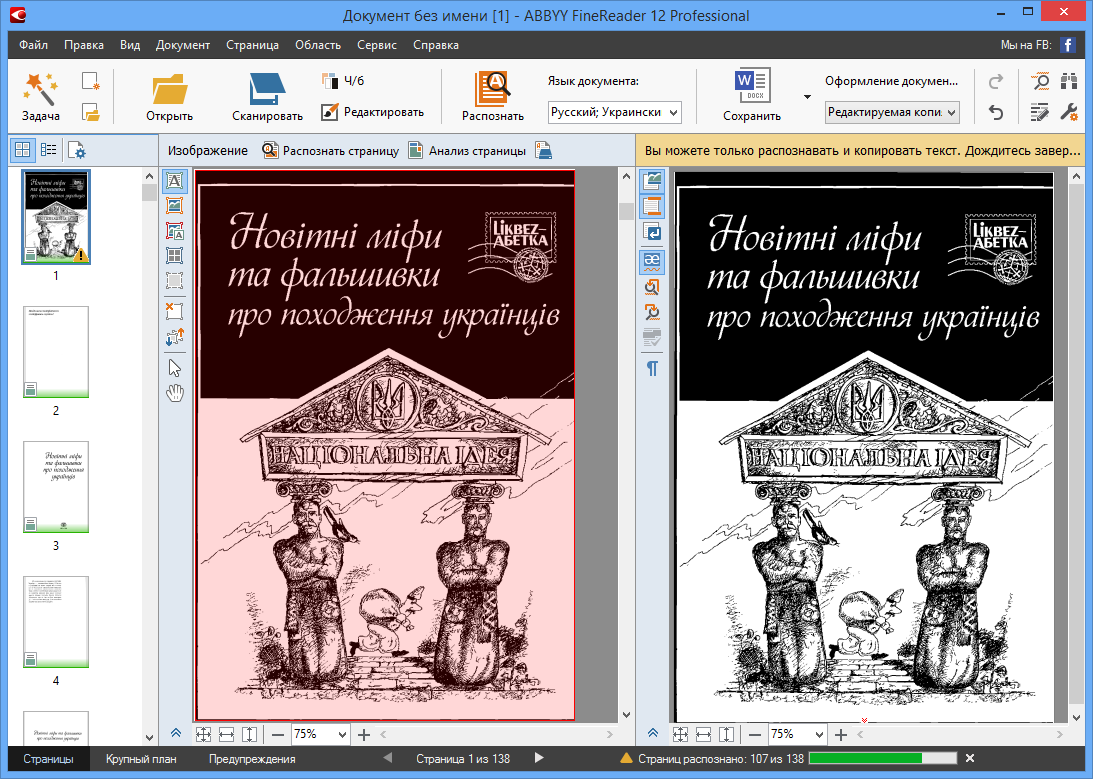
Task: Save the document to Word with Сохранить
Action: 751,97
